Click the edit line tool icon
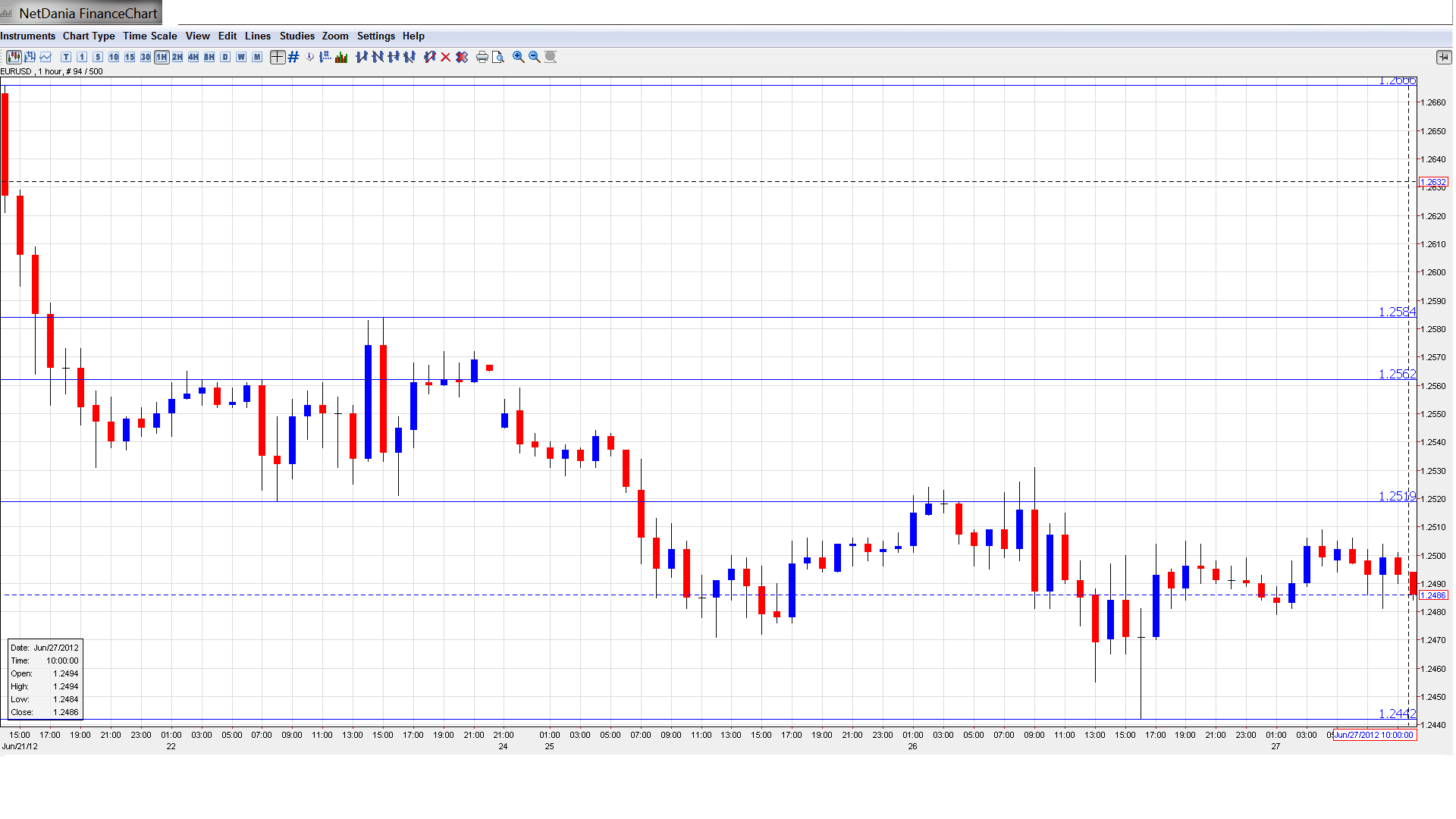1456x819 pixels. [x=430, y=57]
